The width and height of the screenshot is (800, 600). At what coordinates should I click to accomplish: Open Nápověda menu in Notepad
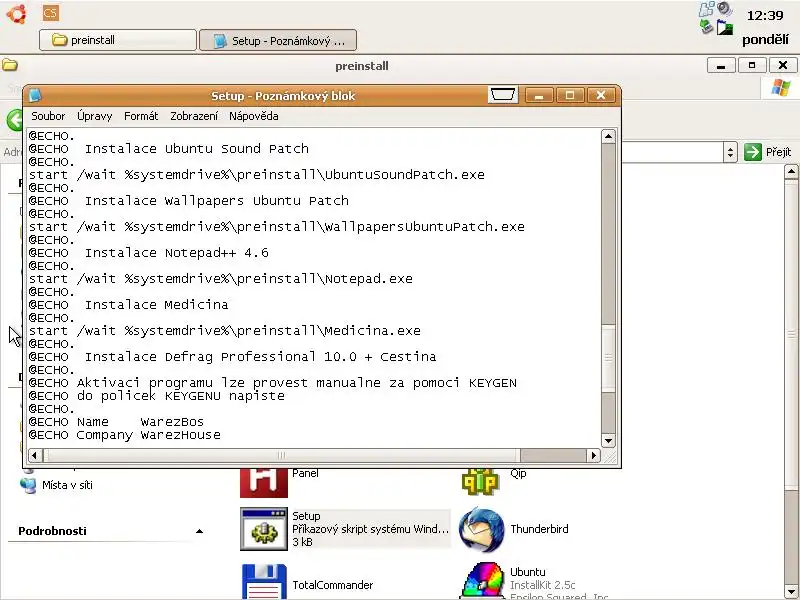click(254, 116)
